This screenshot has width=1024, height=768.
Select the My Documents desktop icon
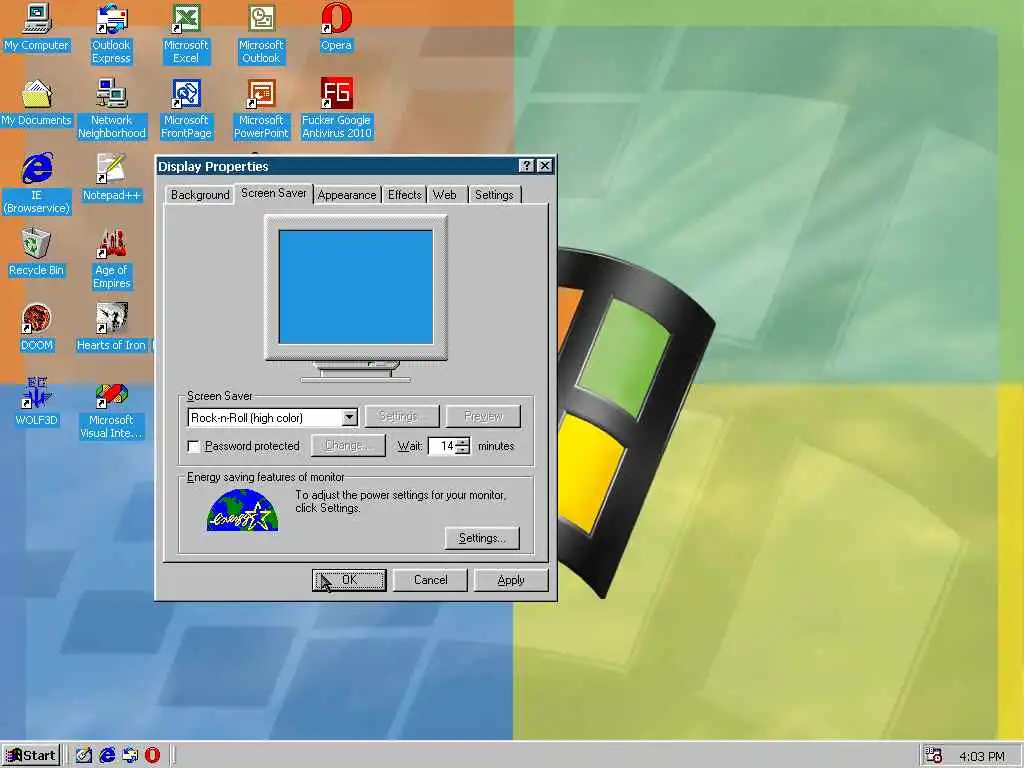[x=36, y=103]
